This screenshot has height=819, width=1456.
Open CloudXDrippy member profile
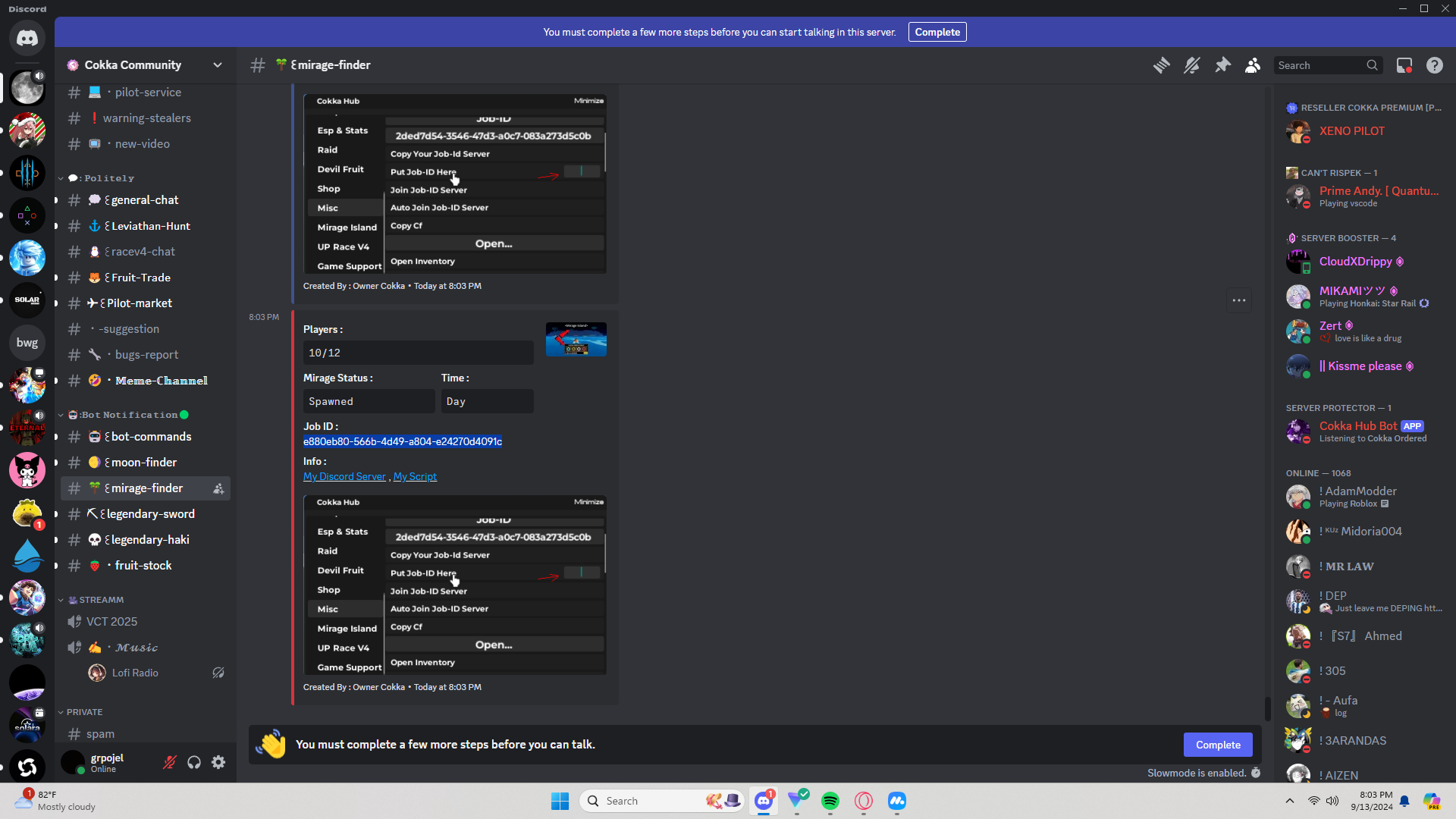1365,262
